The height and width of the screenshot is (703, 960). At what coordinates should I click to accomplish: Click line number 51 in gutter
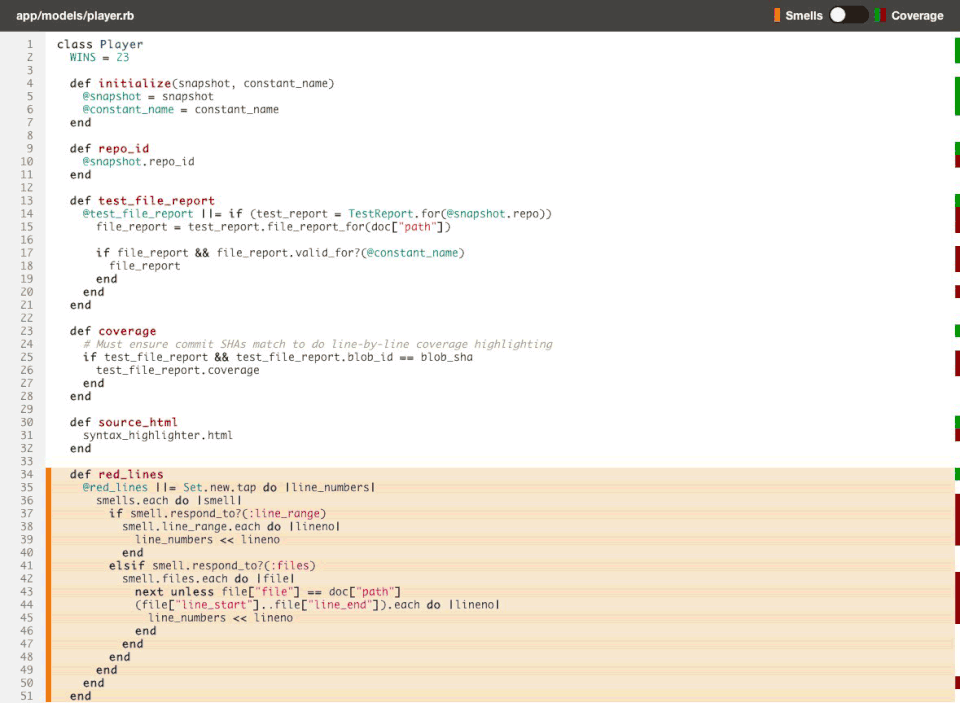(26, 696)
